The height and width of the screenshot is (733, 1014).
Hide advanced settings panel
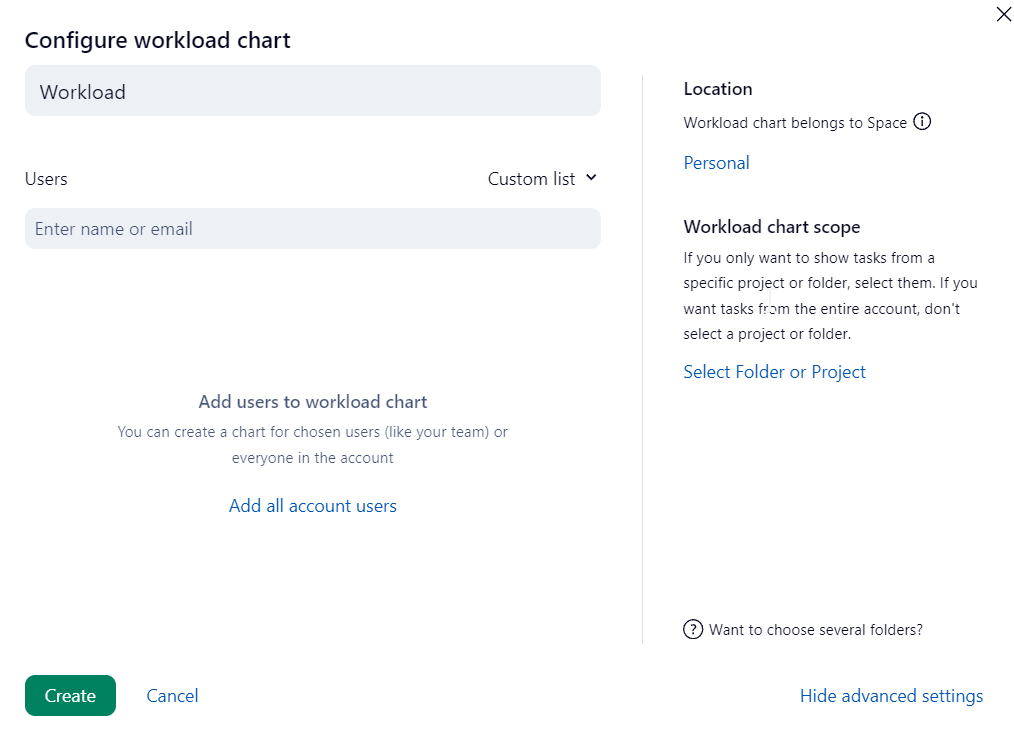[x=891, y=696]
